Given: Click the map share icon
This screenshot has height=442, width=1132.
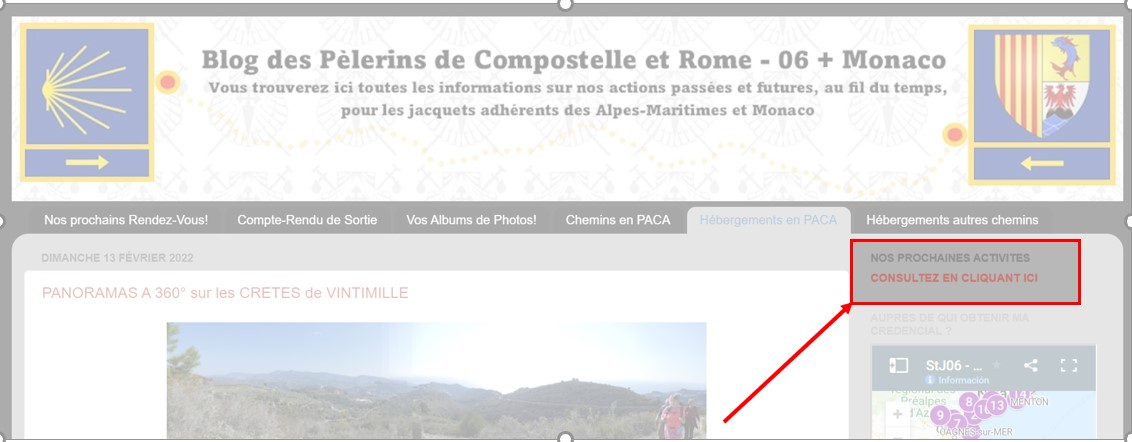Looking at the screenshot, I should pyautogui.click(x=1031, y=365).
